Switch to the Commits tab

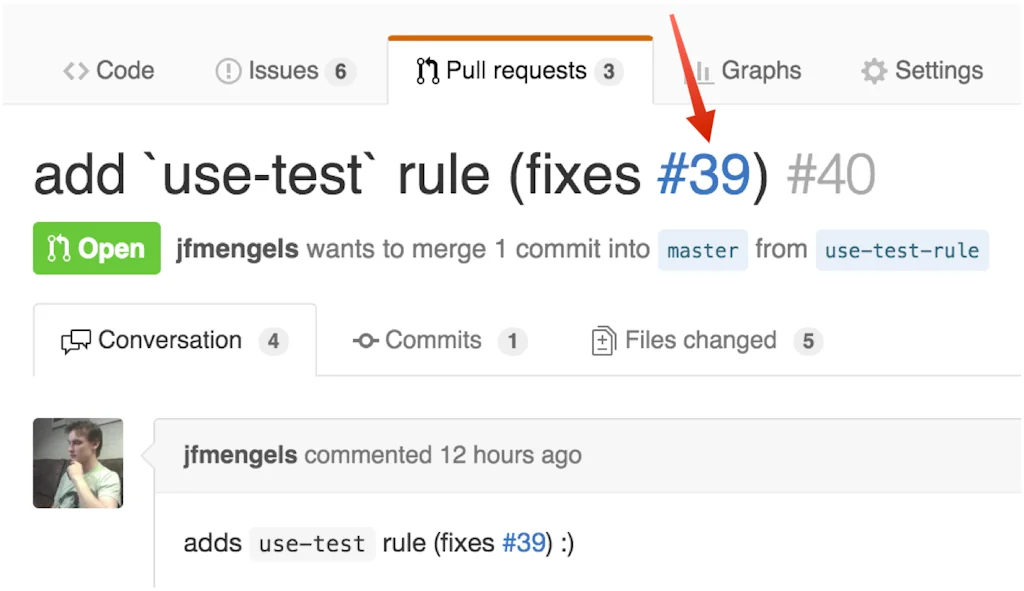[x=433, y=340]
